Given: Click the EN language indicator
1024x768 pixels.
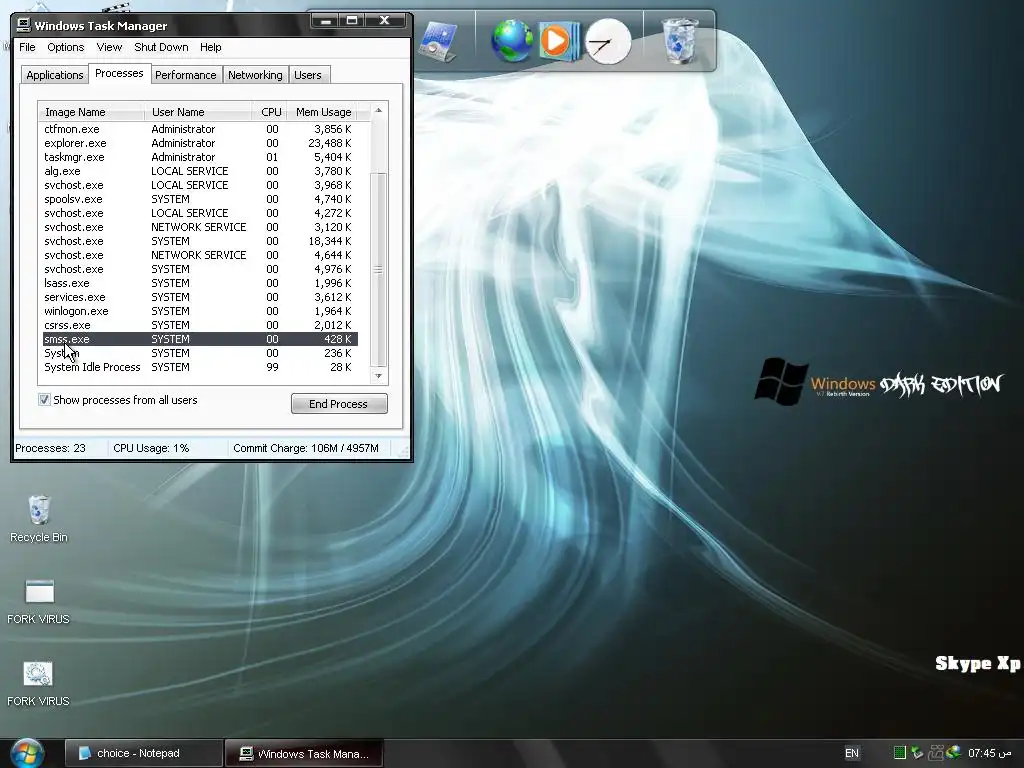Looking at the screenshot, I should (x=852, y=753).
